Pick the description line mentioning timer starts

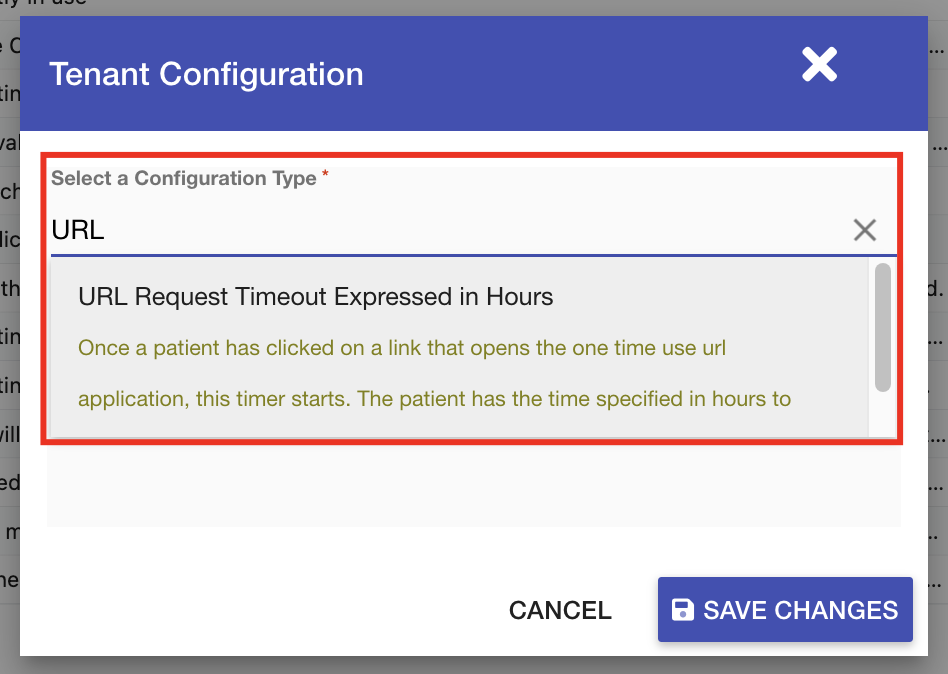coord(434,399)
